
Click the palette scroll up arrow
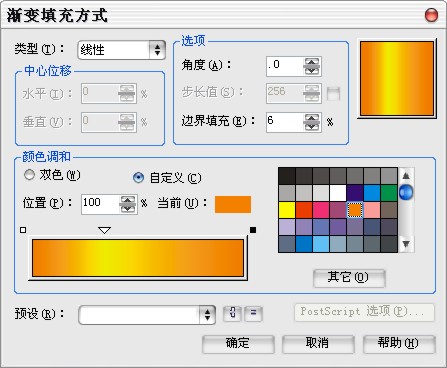tap(406, 175)
